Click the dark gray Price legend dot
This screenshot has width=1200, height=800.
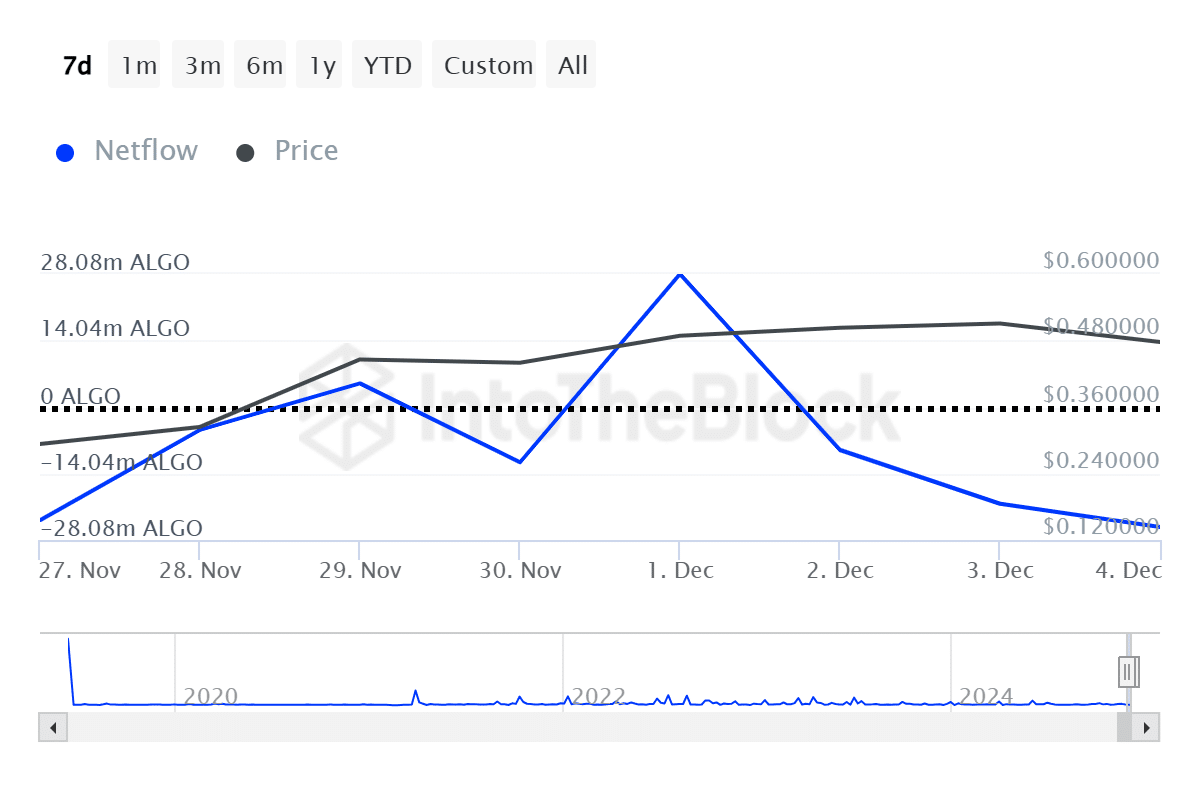tap(245, 153)
